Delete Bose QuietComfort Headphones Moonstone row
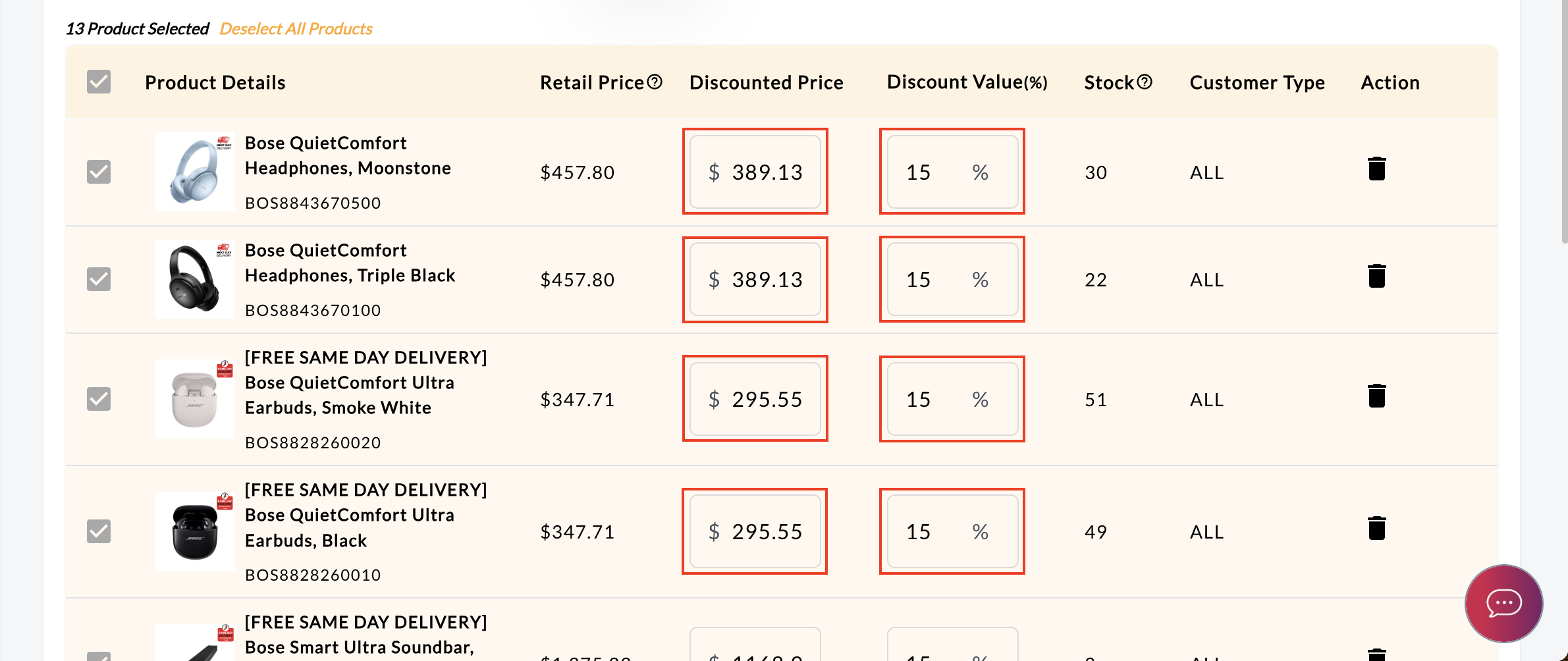The width and height of the screenshot is (1568, 661). [x=1376, y=169]
